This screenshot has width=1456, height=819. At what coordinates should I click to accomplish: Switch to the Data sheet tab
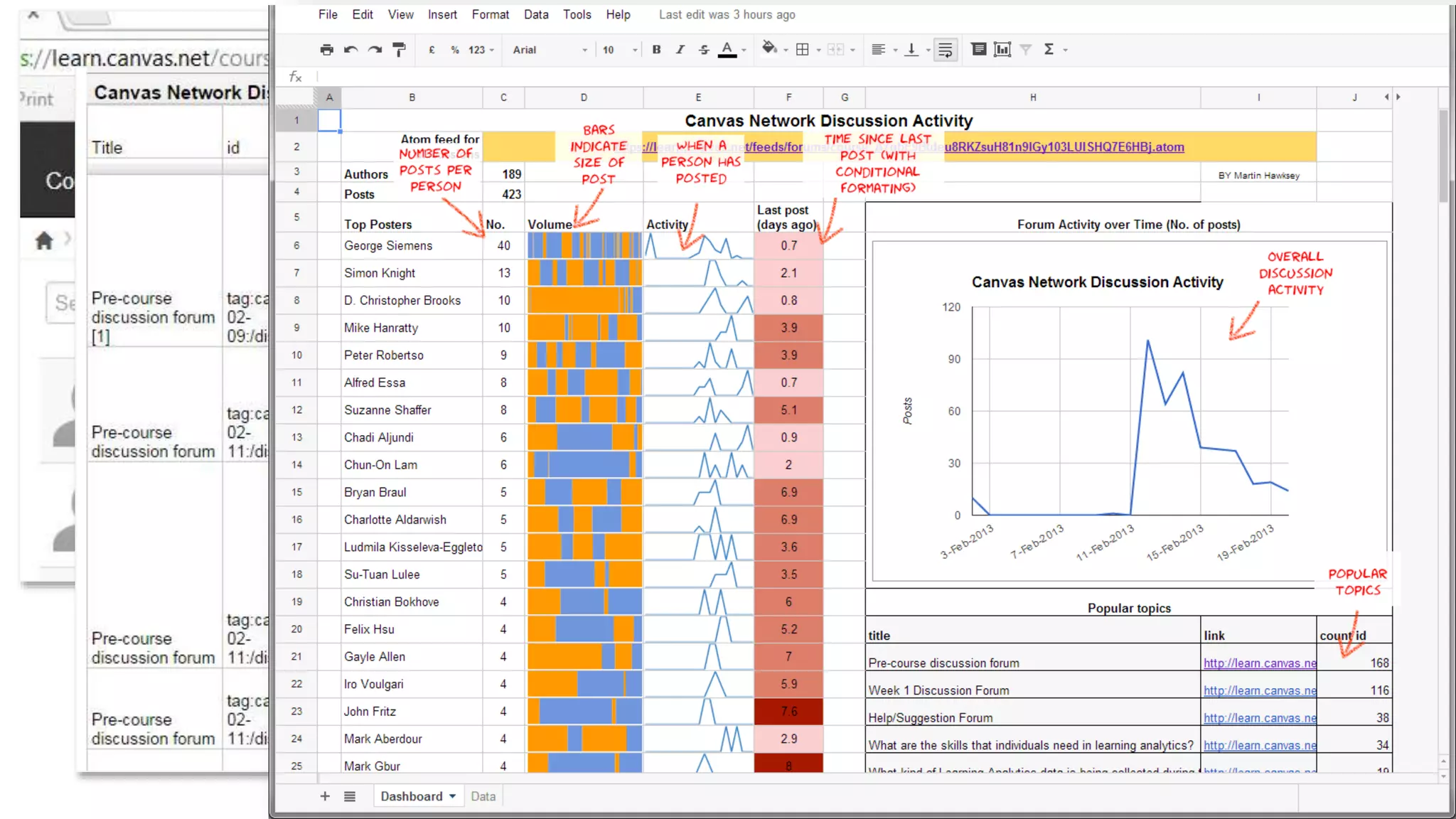point(483,796)
